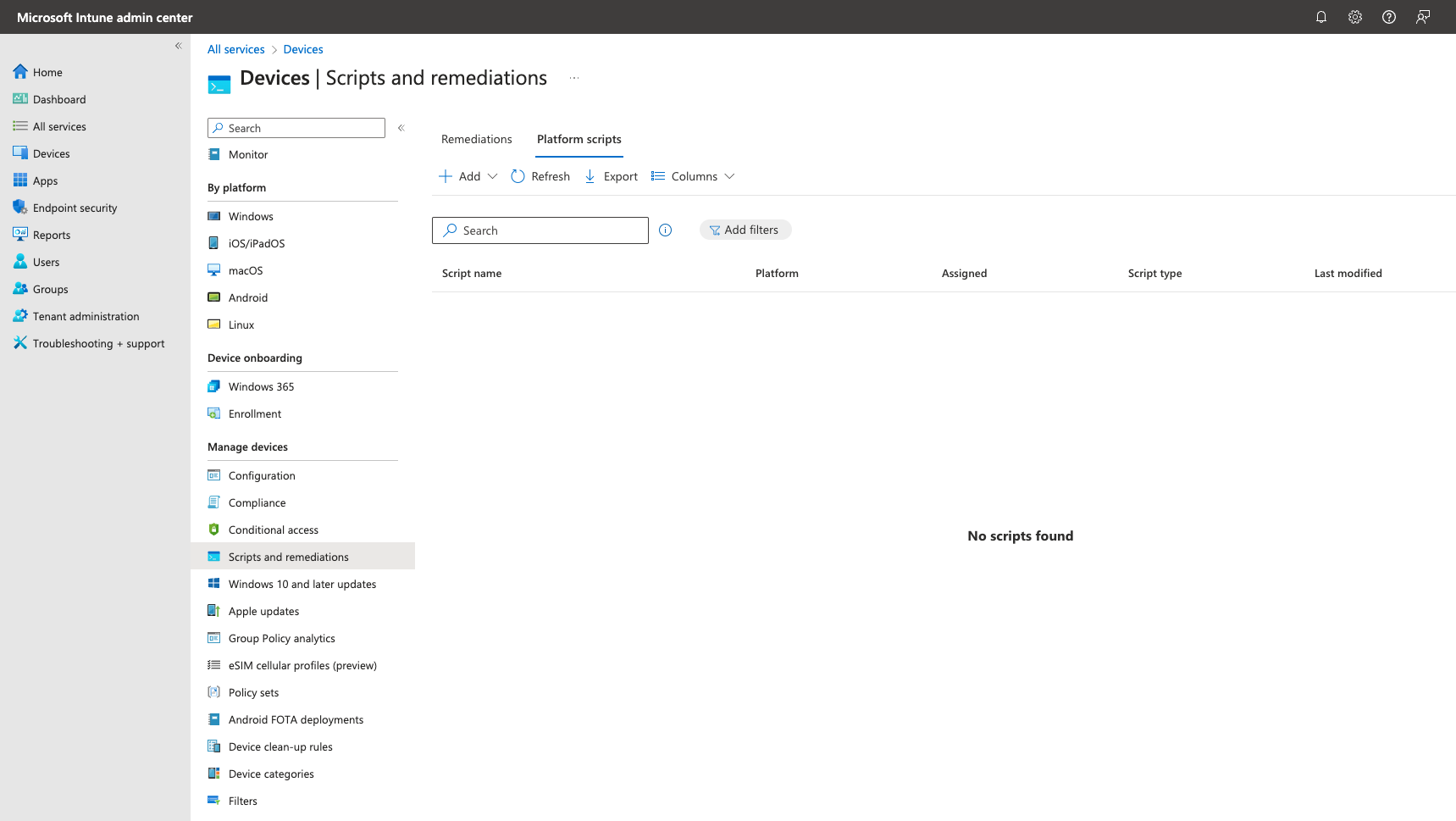Viewport: 1456px width, 821px height.
Task: Sort by Platform column header
Action: 777,273
